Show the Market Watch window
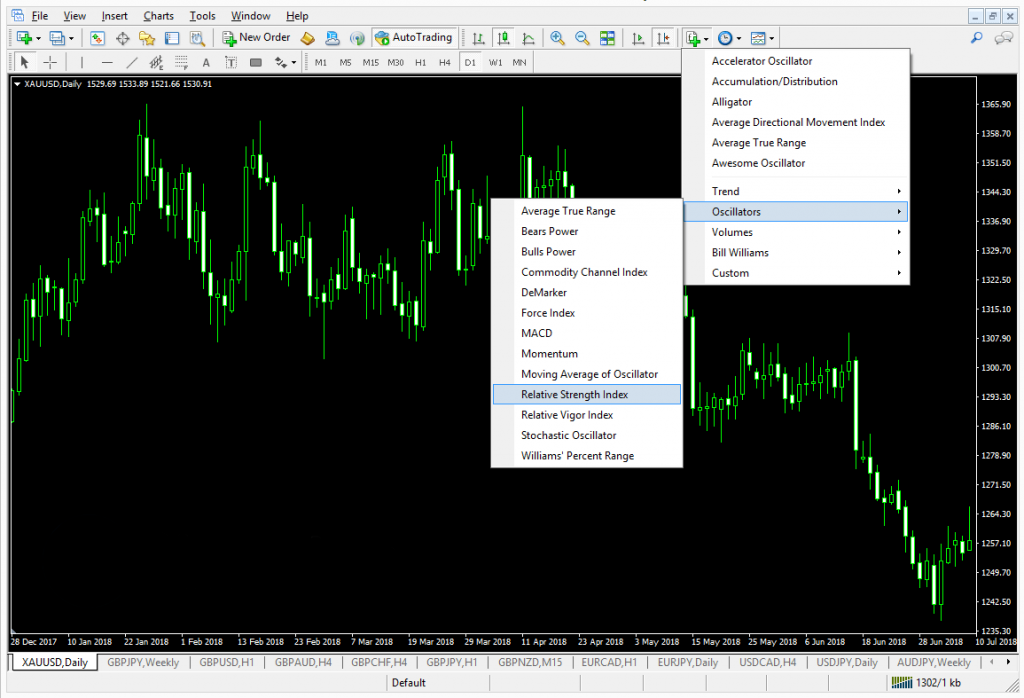The height and width of the screenshot is (698, 1024). point(97,38)
